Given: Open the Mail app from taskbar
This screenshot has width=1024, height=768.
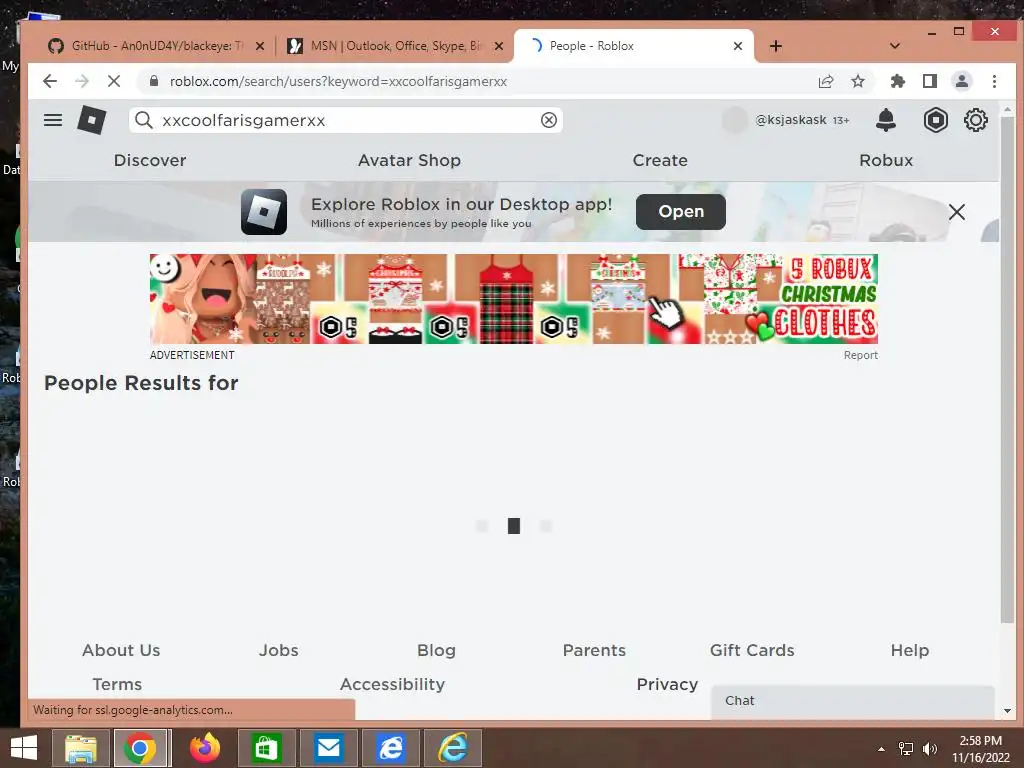Looking at the screenshot, I should (328, 748).
